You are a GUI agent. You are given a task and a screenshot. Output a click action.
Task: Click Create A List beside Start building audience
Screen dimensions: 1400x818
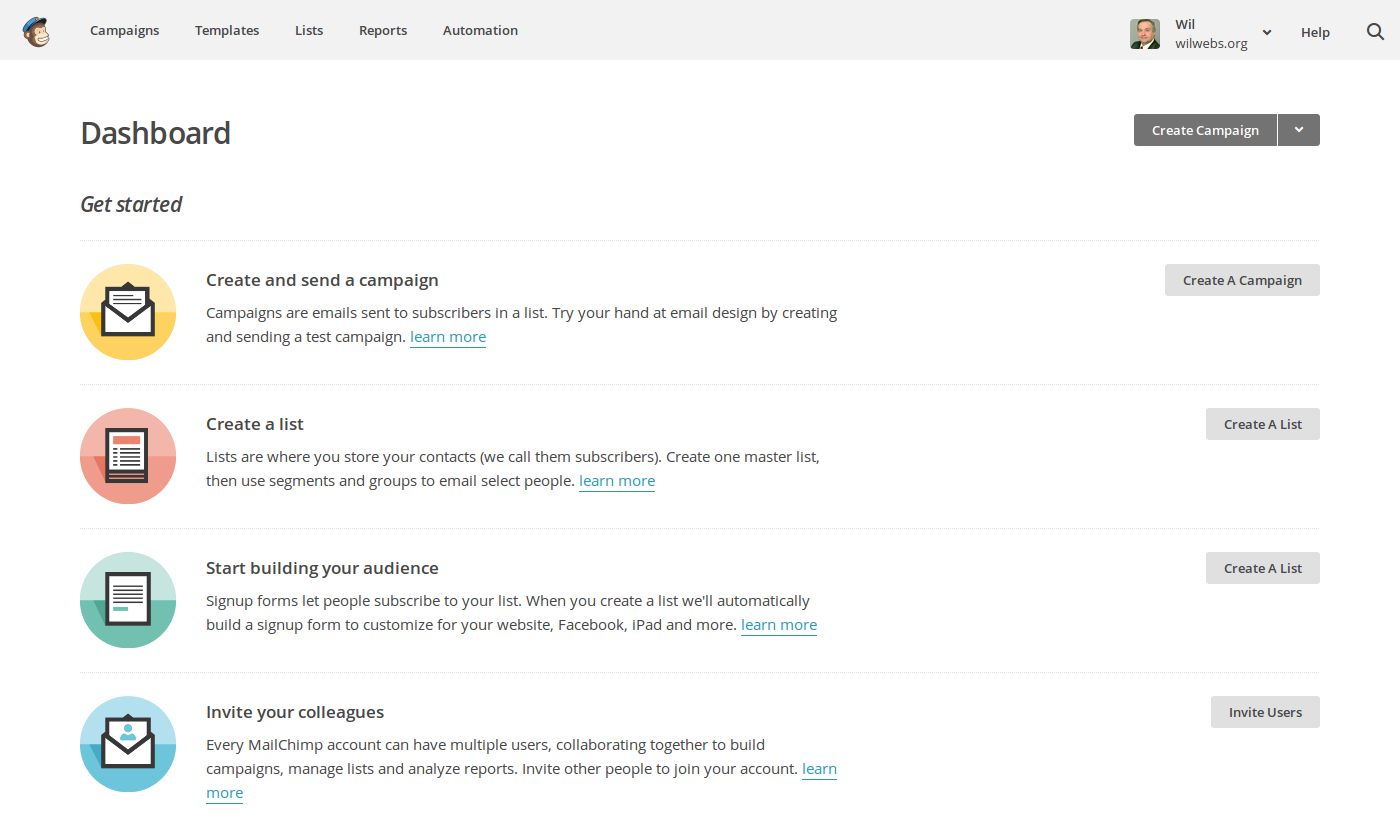point(1263,568)
